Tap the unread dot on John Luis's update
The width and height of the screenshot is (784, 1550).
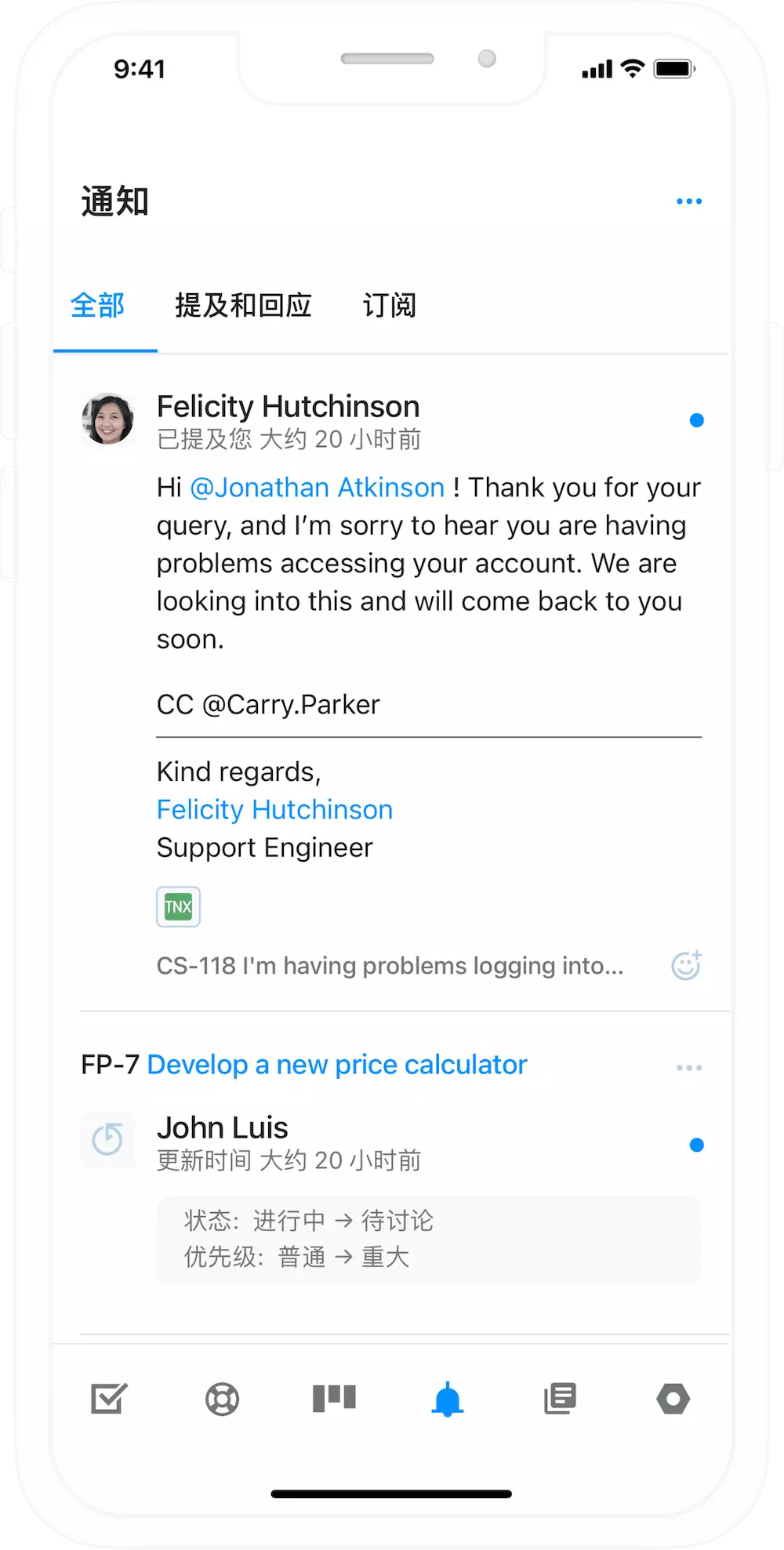pos(697,1145)
